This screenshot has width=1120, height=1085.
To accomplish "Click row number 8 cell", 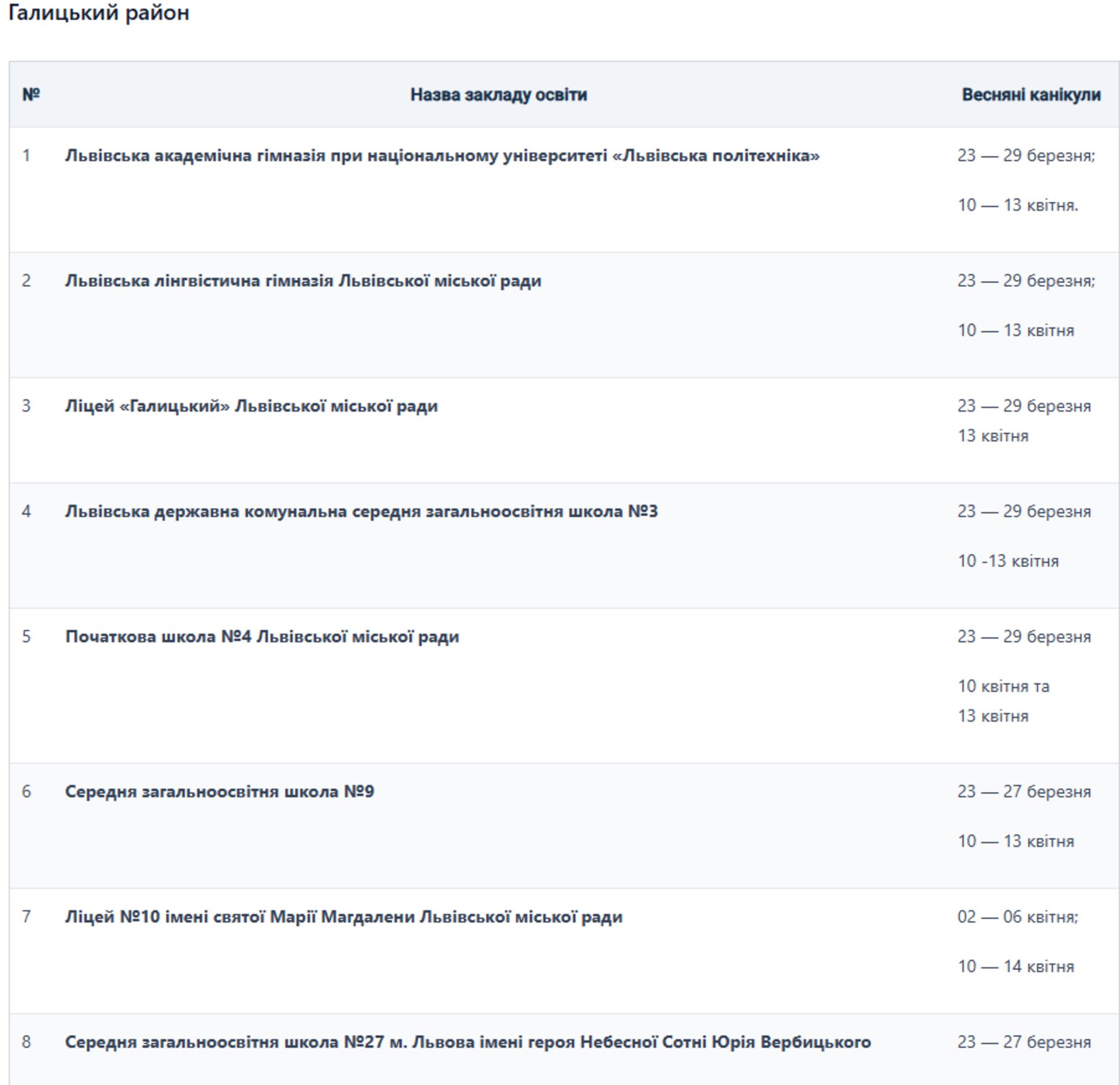I will click(x=26, y=1042).
